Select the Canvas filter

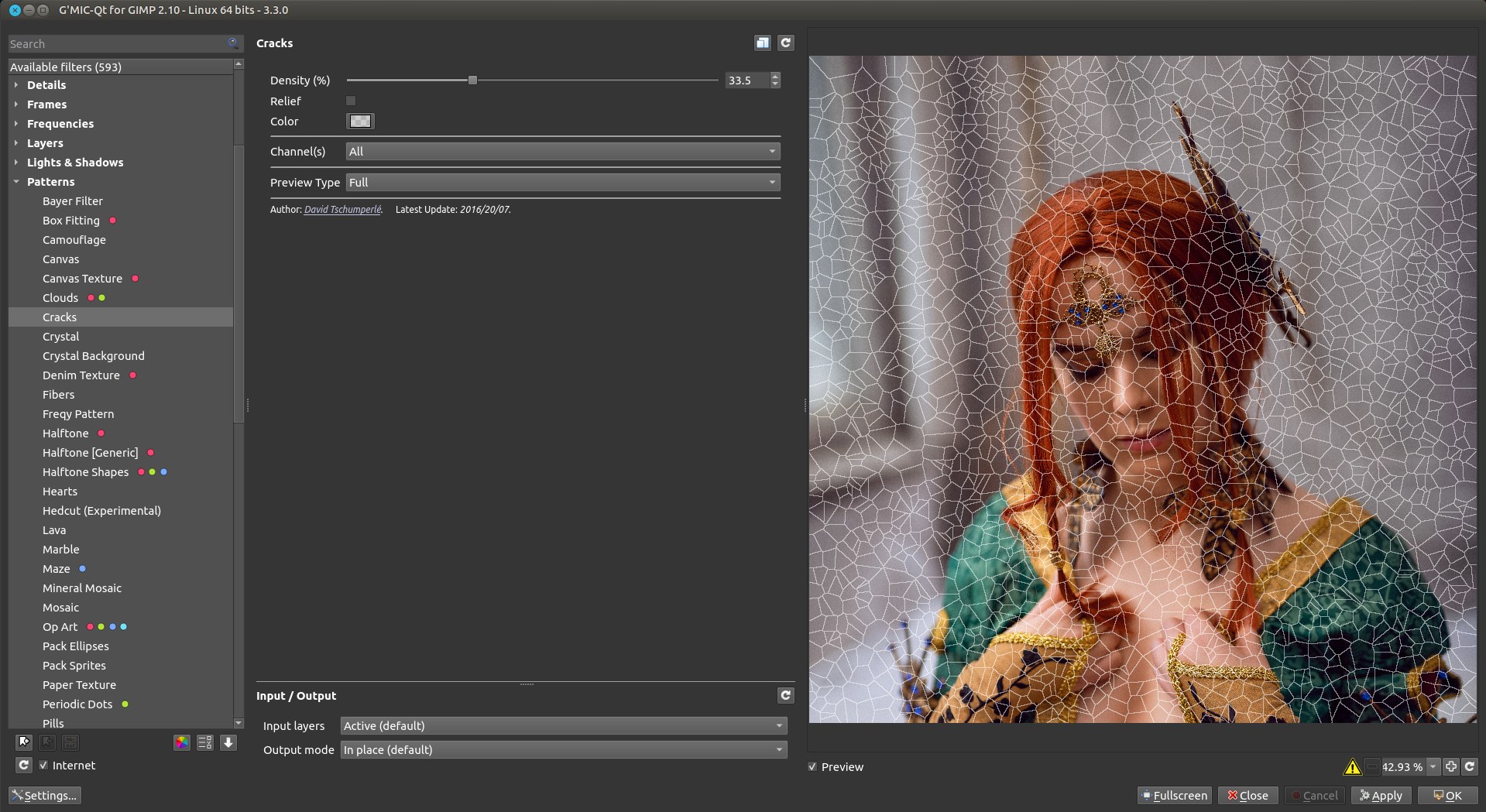click(x=61, y=259)
